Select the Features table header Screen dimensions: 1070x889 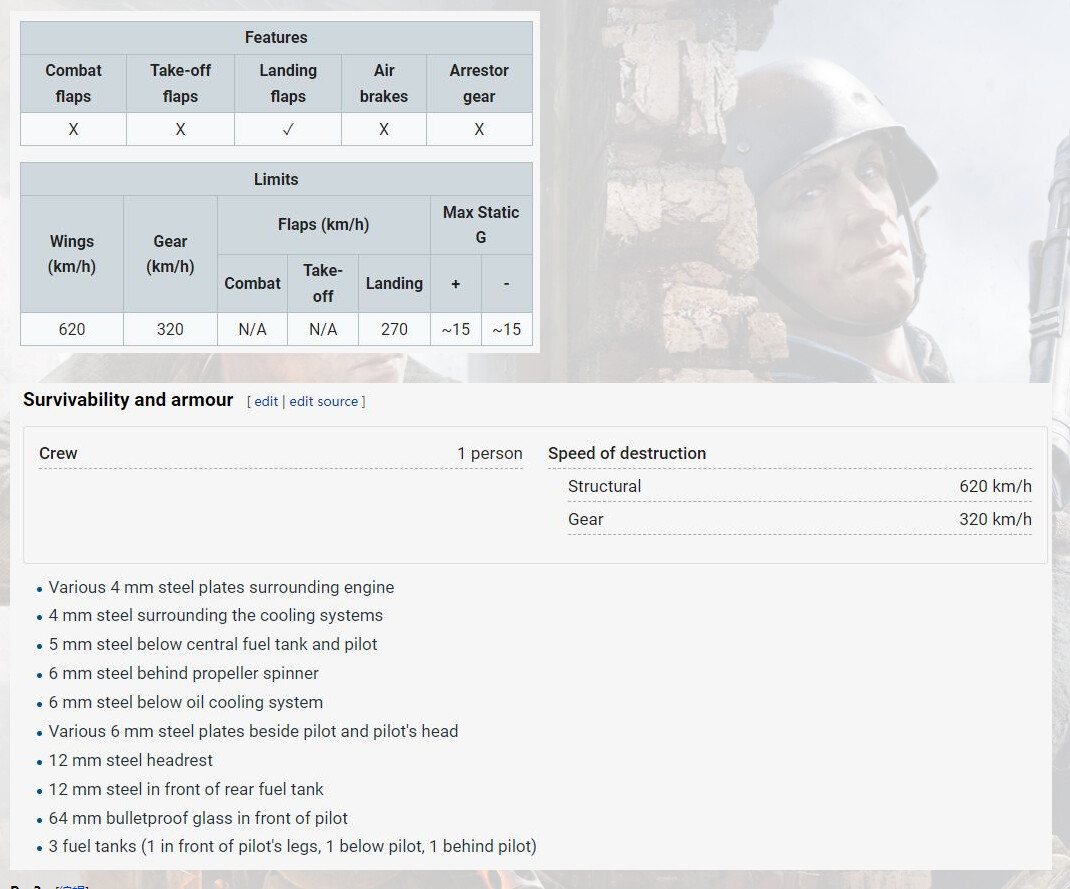[x=276, y=38]
